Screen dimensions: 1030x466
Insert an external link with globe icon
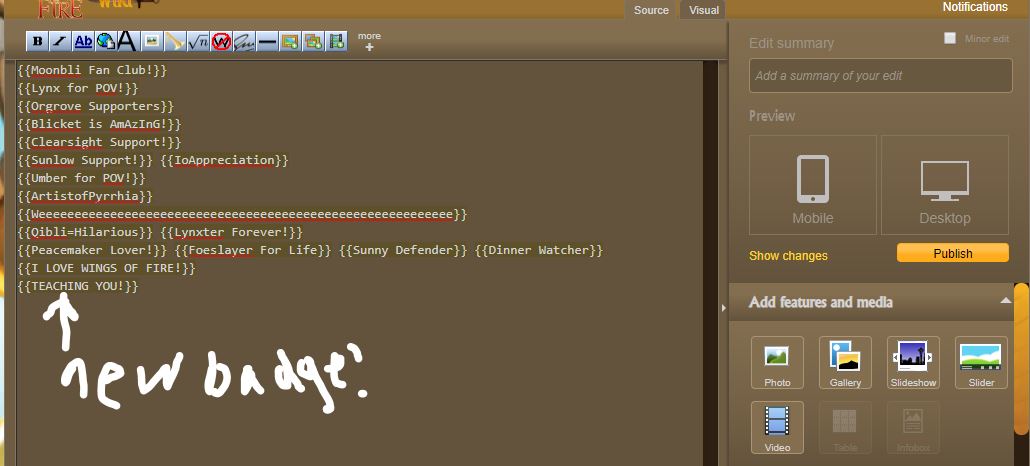(105, 41)
